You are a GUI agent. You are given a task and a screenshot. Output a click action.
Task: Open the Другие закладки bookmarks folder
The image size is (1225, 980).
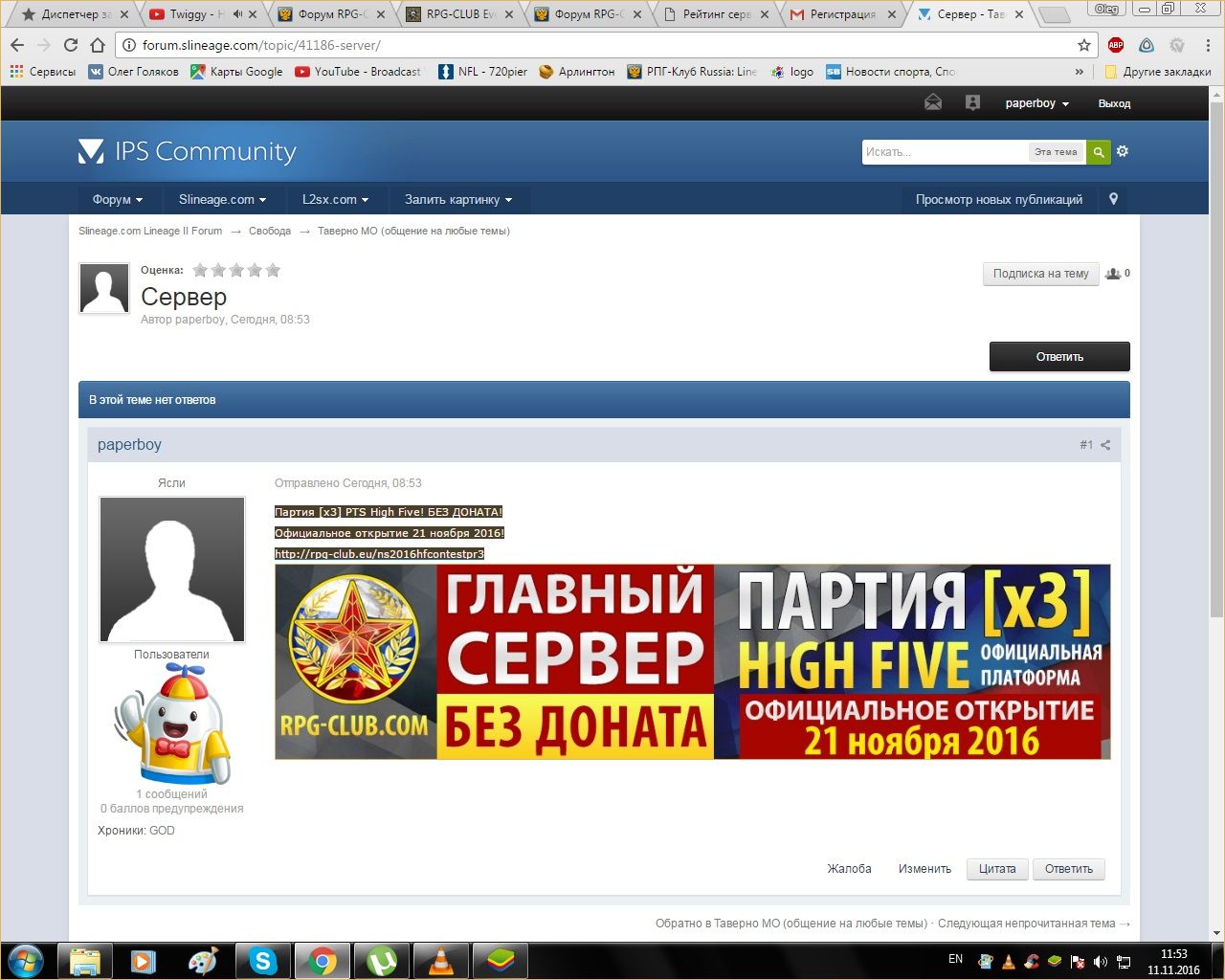click(x=1157, y=72)
